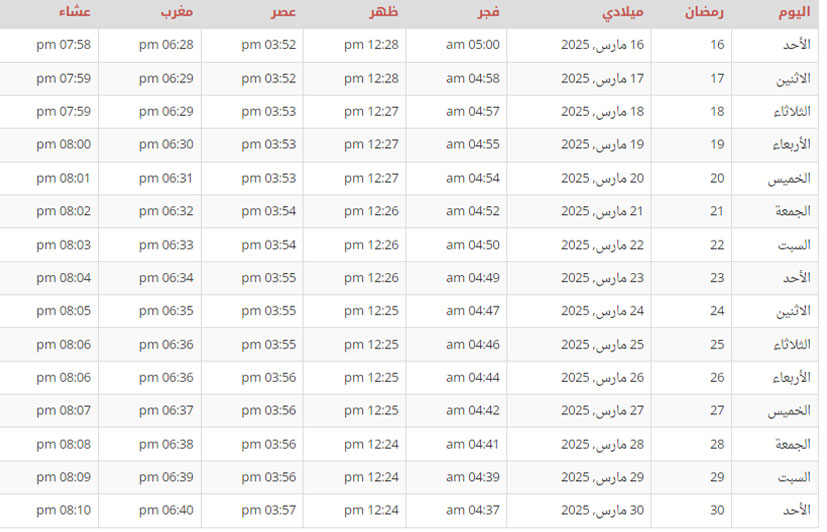Click the اليوم column header
This screenshot has height=532, width=827.
click(x=793, y=13)
